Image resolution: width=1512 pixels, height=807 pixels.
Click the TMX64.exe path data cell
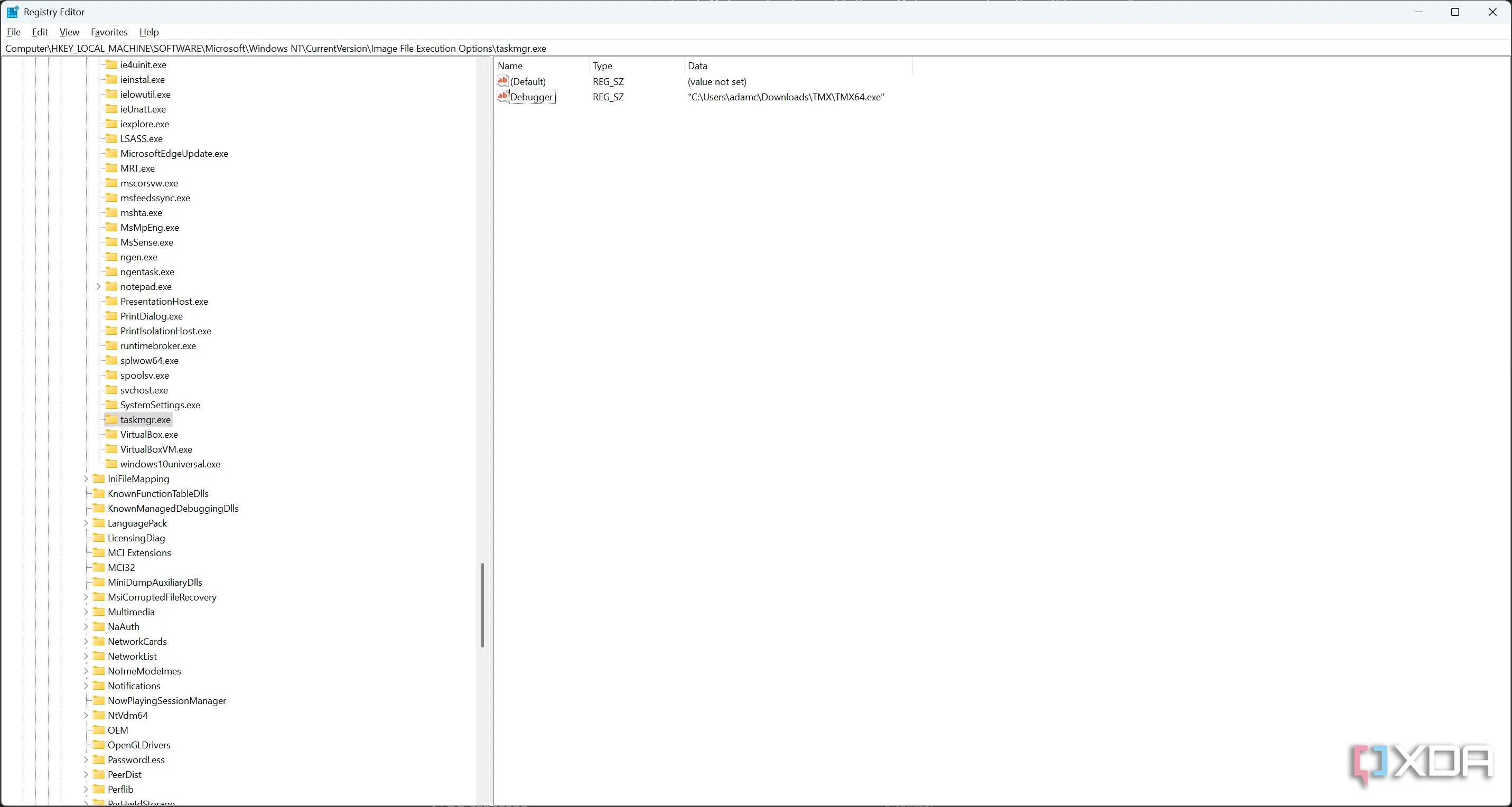pos(786,97)
